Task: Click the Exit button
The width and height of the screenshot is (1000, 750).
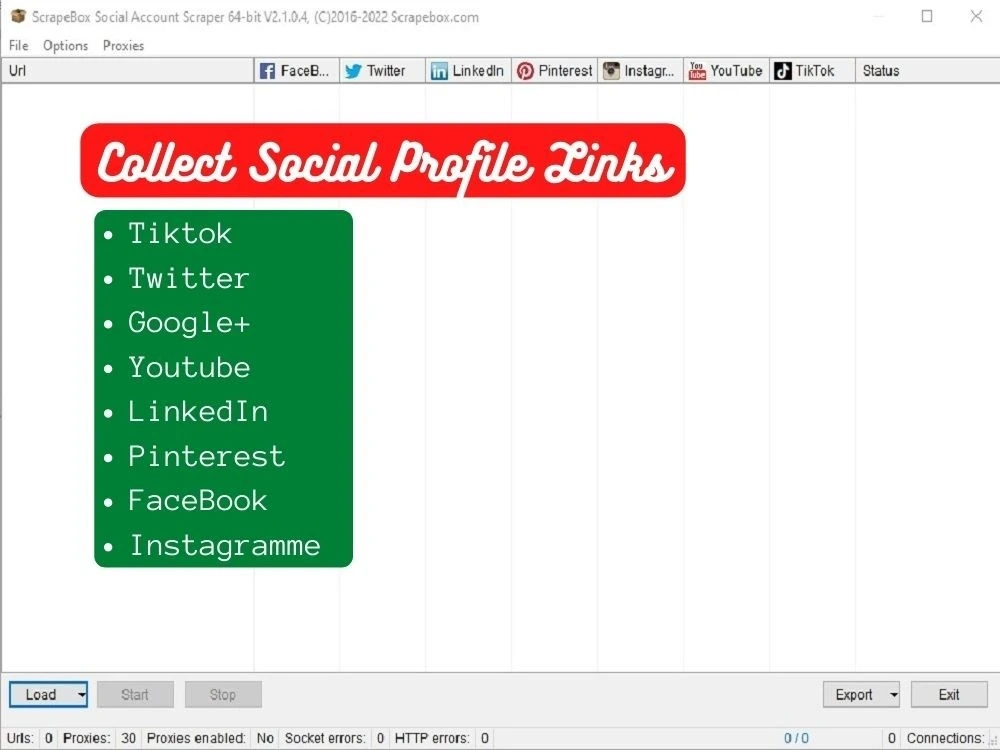Action: (x=949, y=695)
